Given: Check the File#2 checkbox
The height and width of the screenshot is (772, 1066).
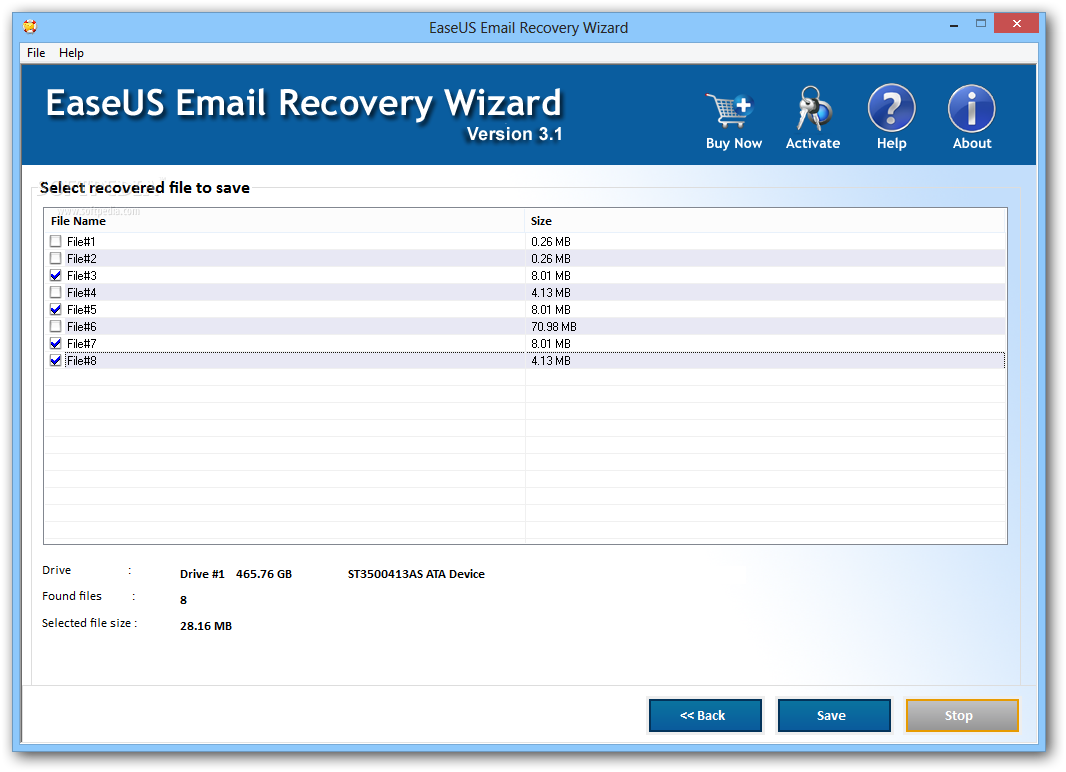Looking at the screenshot, I should coord(56,258).
